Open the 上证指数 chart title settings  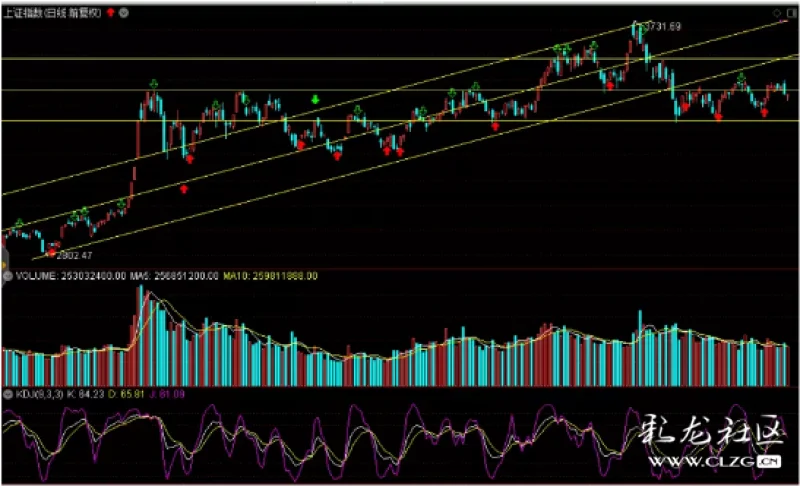(52, 11)
